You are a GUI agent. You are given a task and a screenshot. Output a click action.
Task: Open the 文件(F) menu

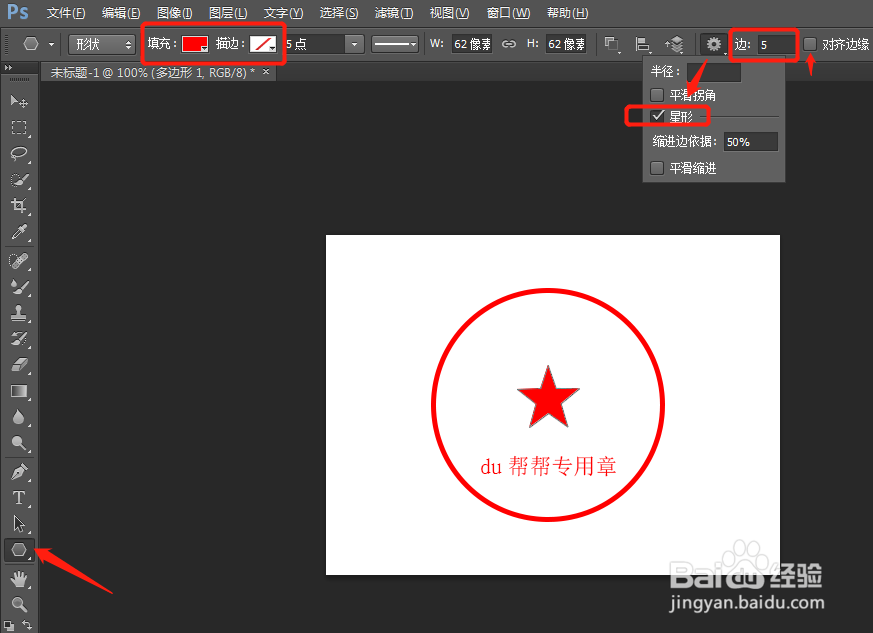click(66, 13)
